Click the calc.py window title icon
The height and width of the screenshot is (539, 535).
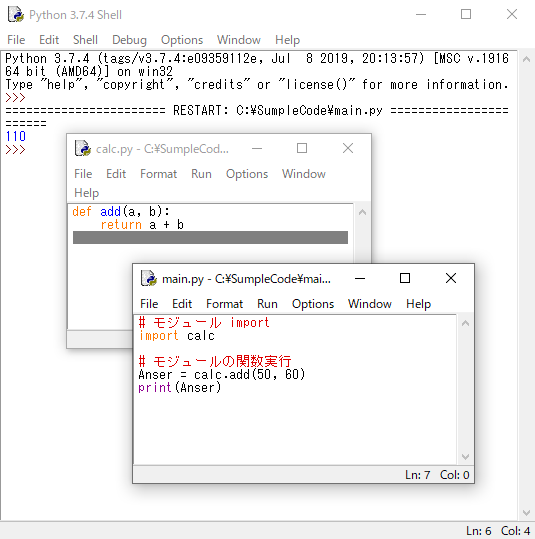point(83,148)
